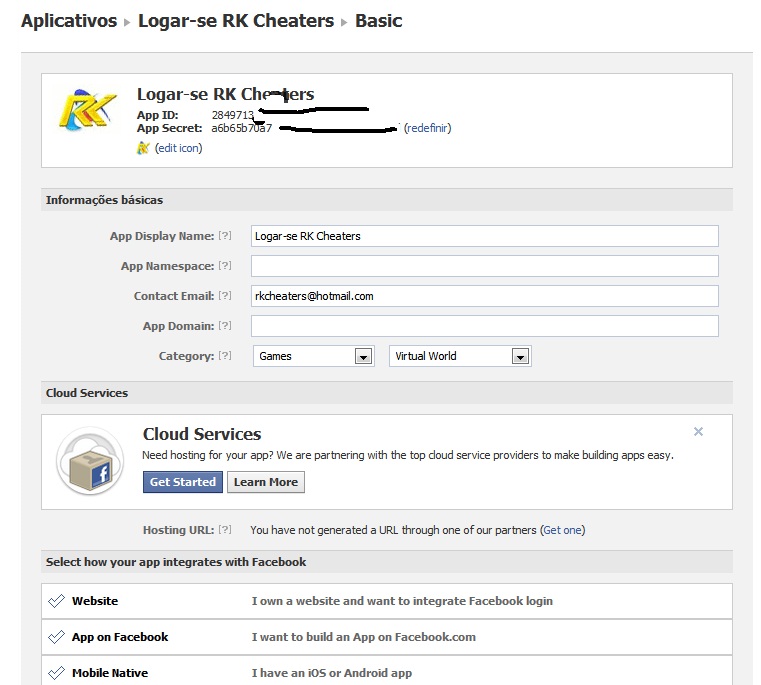Screen dimensions: 761x685
Task: Expand the Website integration row
Action: point(387,601)
